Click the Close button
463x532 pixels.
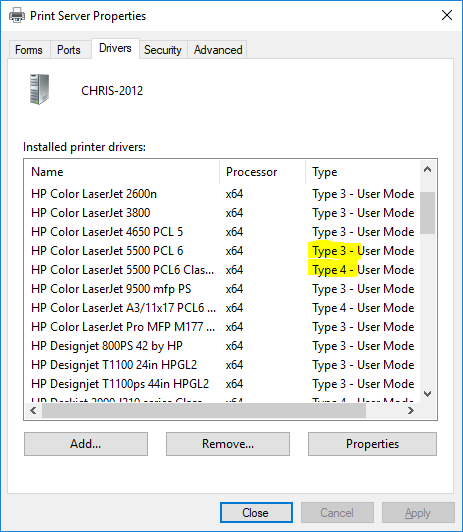point(256,513)
